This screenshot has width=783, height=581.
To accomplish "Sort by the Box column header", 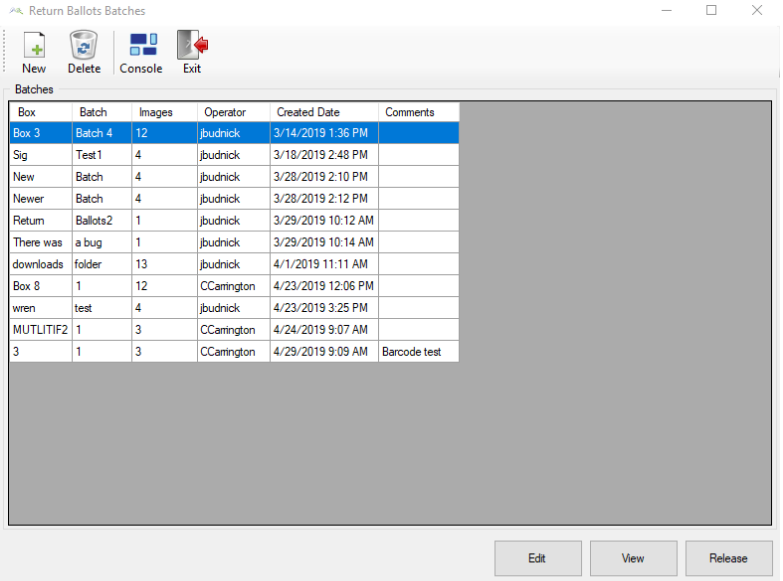I will 41,112.
